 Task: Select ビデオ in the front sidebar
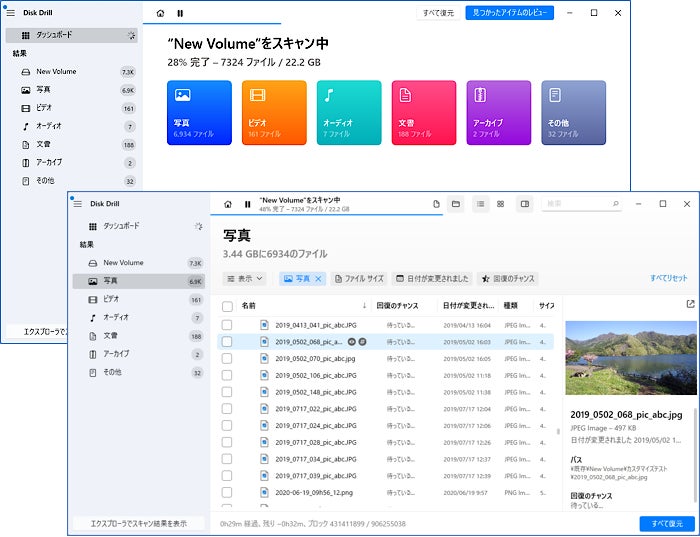[x=110, y=299]
